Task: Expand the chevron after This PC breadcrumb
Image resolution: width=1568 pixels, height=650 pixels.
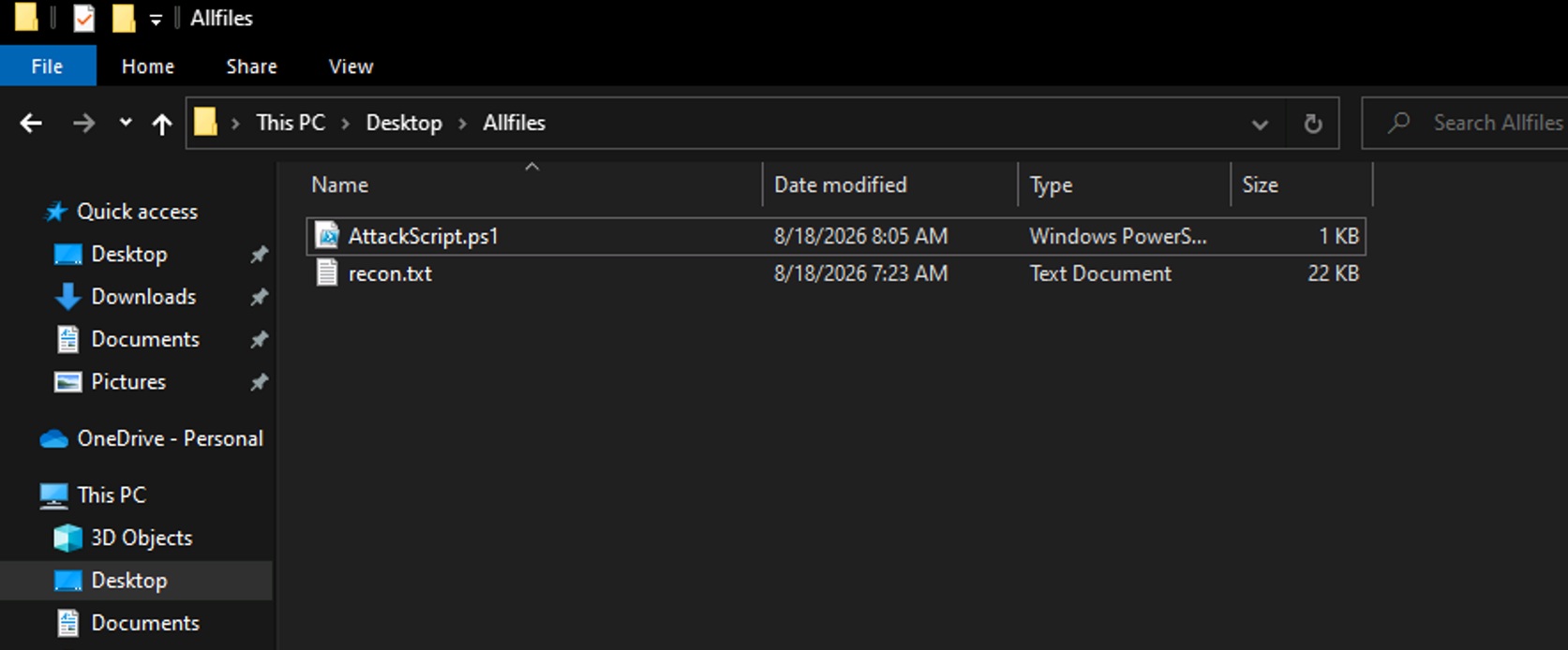Action: (x=346, y=124)
